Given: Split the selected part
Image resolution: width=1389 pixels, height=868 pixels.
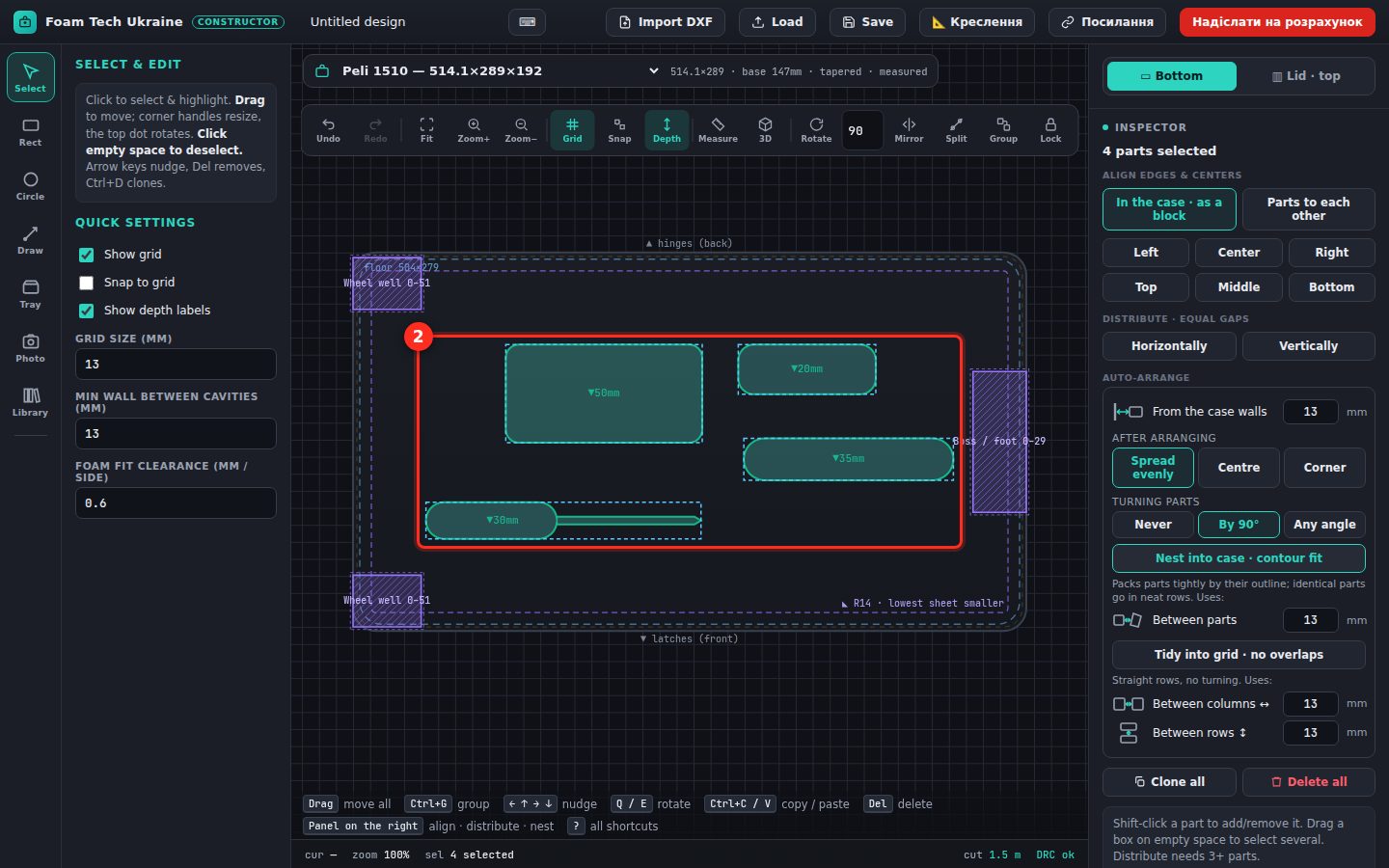Looking at the screenshot, I should [956, 130].
